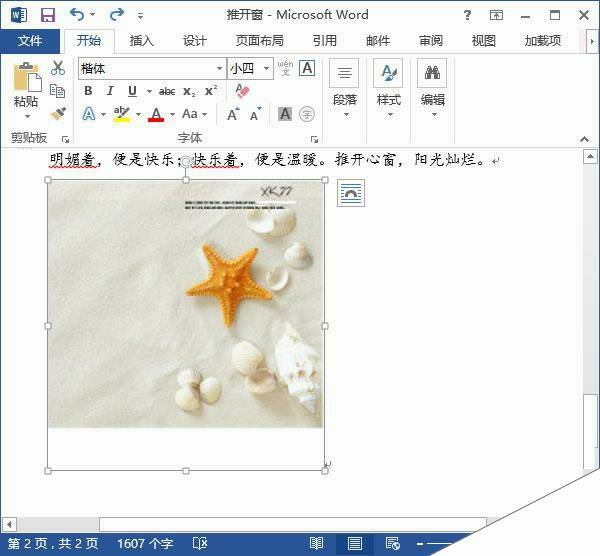
Task: Toggle Bold formatting
Action: coord(87,91)
